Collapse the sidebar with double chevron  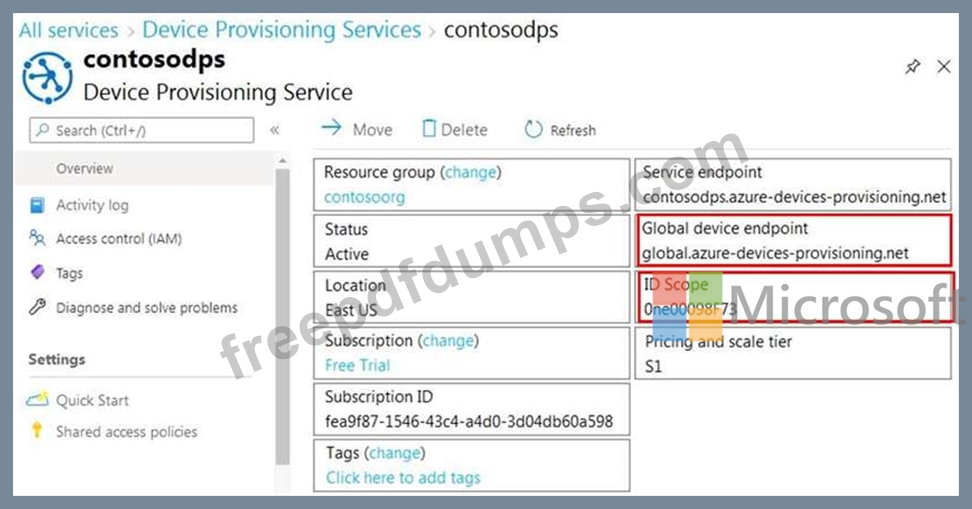click(275, 130)
